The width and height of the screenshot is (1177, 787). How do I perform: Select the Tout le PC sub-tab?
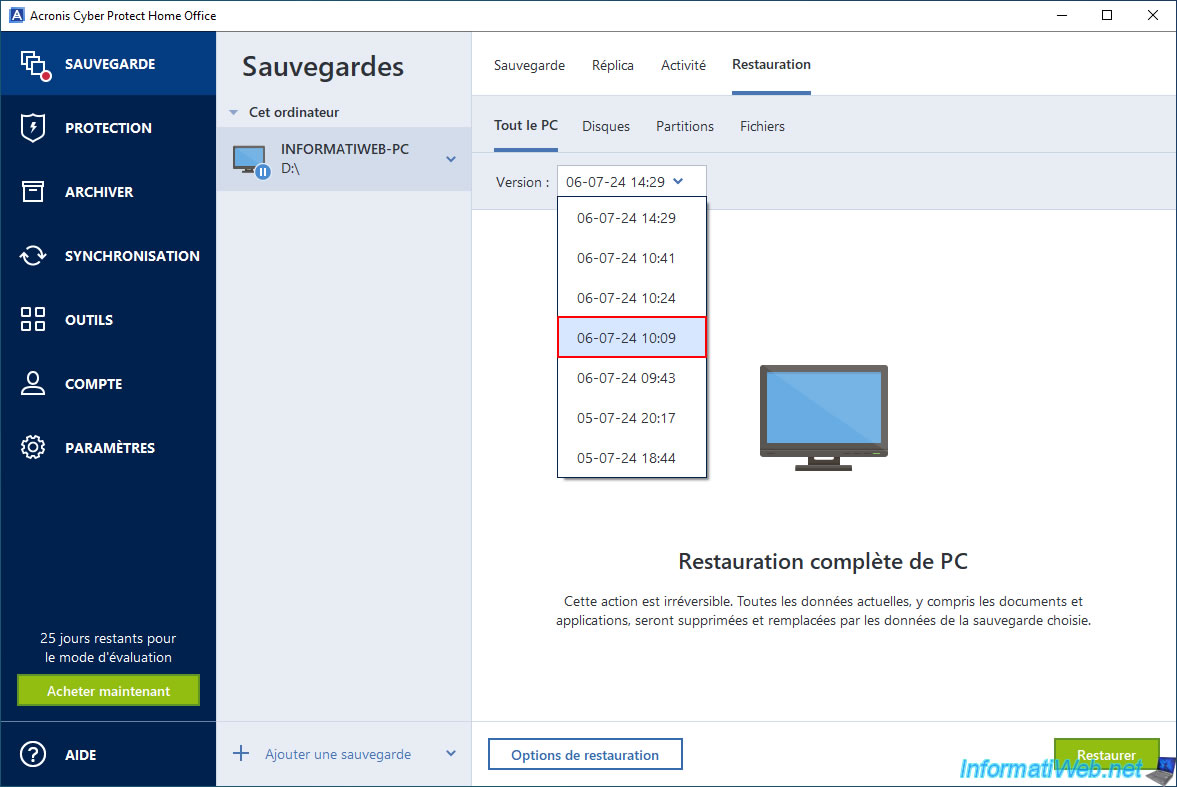pos(525,125)
